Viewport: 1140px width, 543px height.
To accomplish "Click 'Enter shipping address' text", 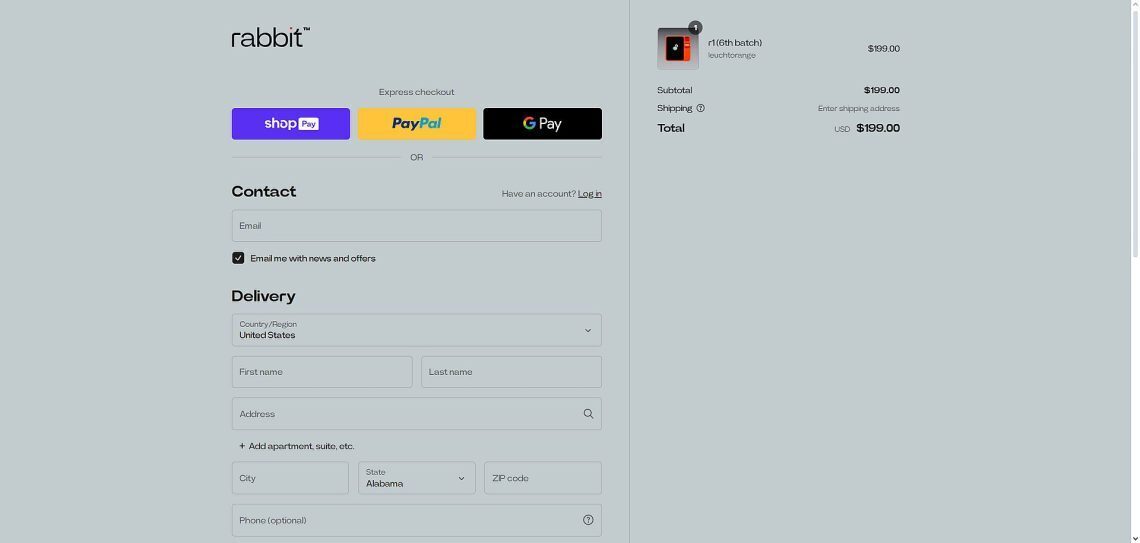I will tap(859, 108).
